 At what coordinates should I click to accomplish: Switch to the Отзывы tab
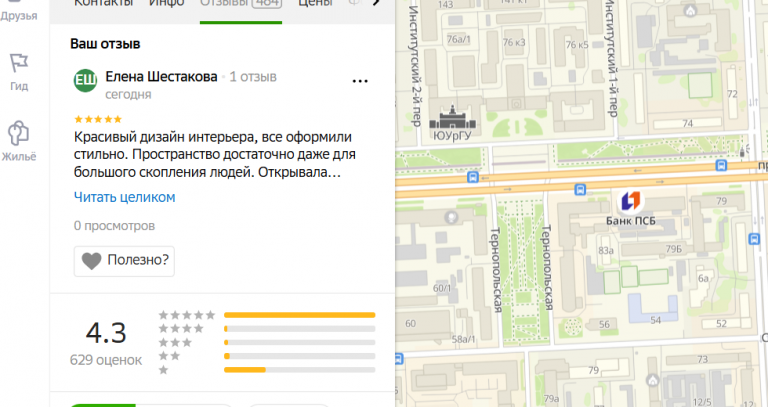(241, 4)
